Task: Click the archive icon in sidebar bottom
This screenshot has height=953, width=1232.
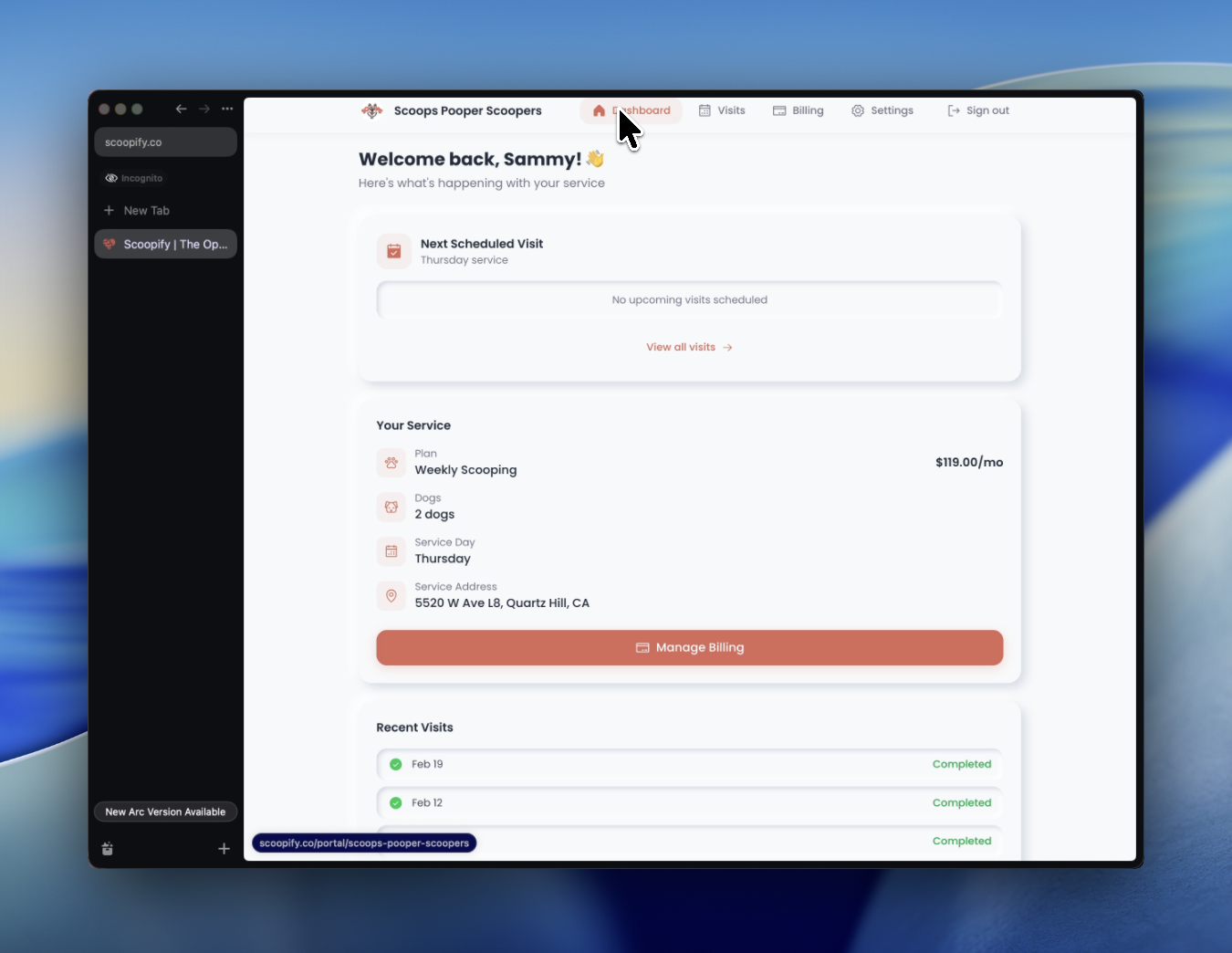Action: pos(108,849)
